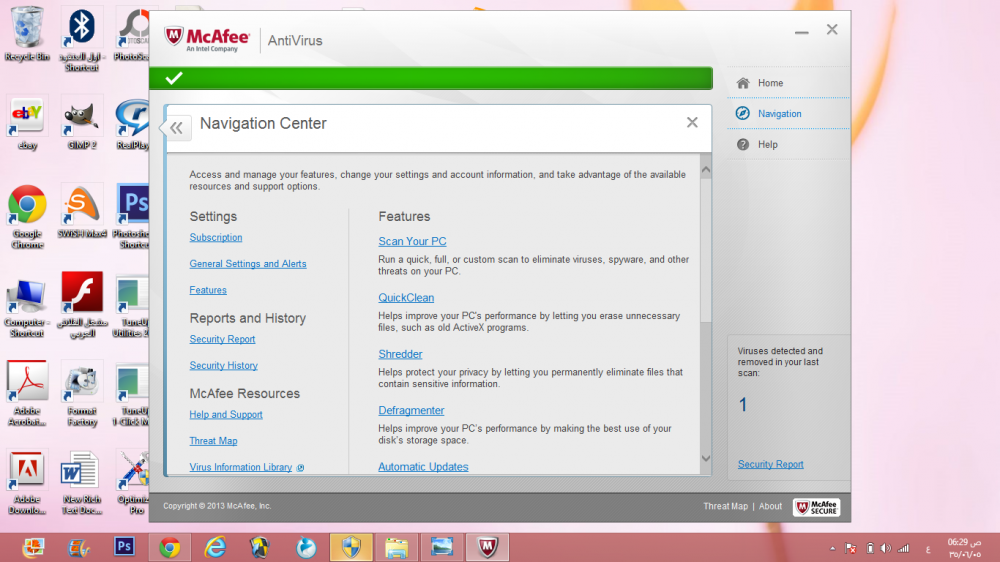Open Google Chrome from the taskbar
This screenshot has height=562, width=1000.
tap(169, 547)
